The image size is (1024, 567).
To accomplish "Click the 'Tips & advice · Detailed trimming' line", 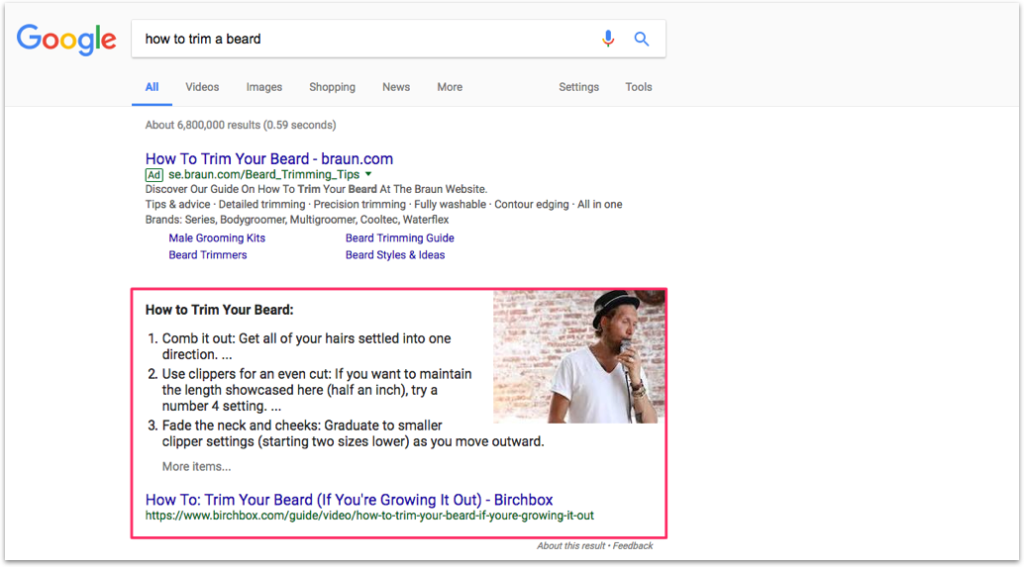I will click(383, 204).
